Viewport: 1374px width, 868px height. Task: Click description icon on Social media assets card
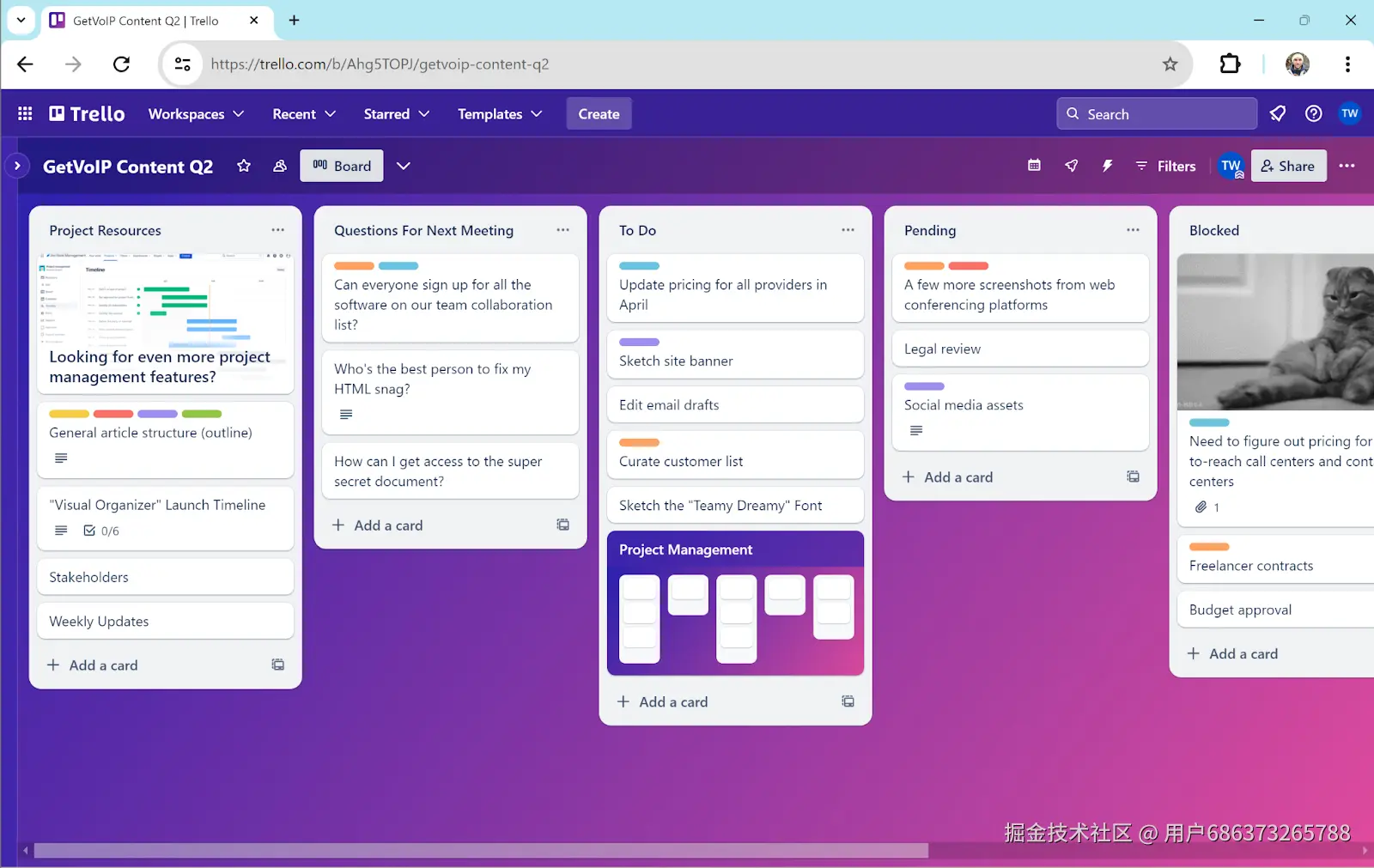916,431
